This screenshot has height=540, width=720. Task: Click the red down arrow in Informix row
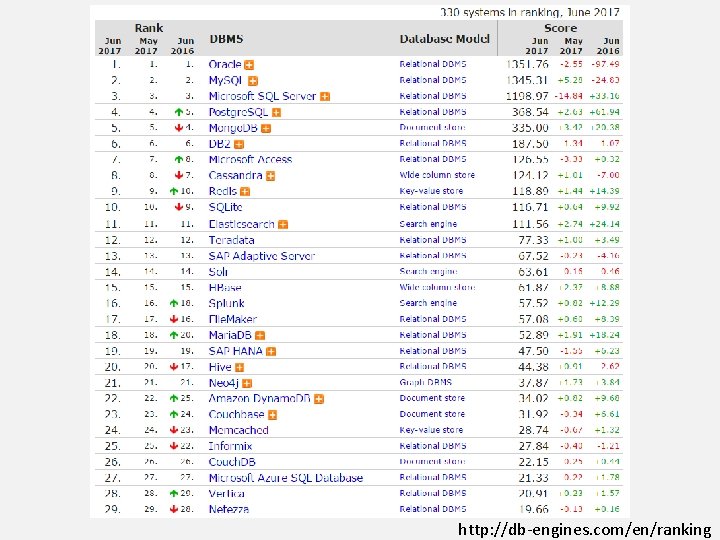174,446
